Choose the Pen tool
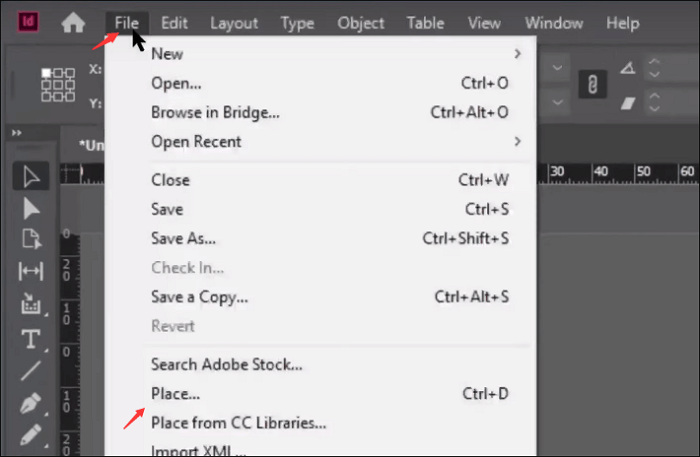 coord(30,404)
